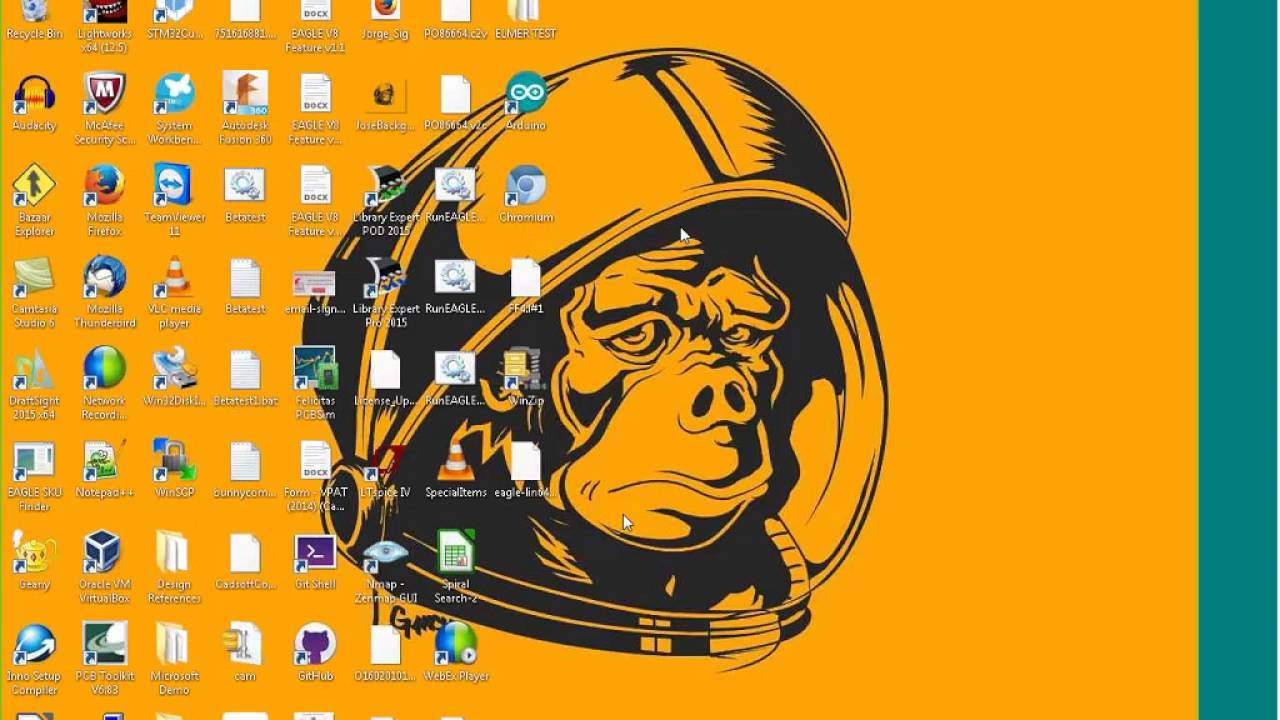The height and width of the screenshot is (720, 1280).
Task: Select the TeamViewer 11 shortcut
Action: (x=174, y=186)
